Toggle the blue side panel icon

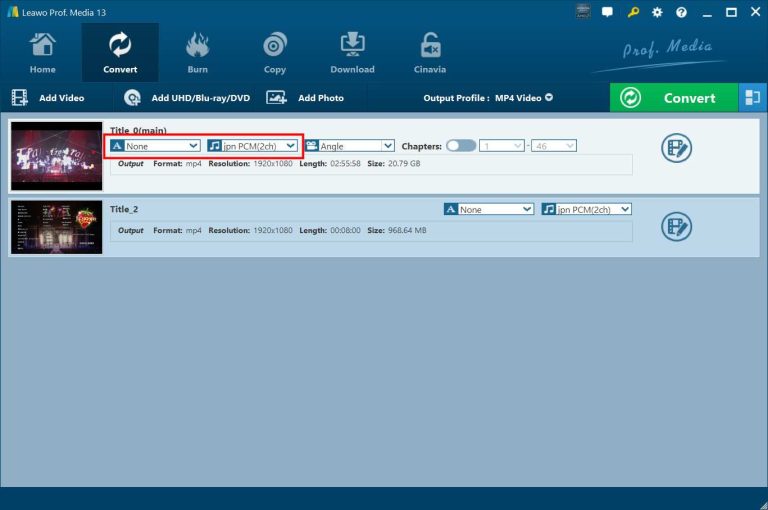click(x=753, y=98)
